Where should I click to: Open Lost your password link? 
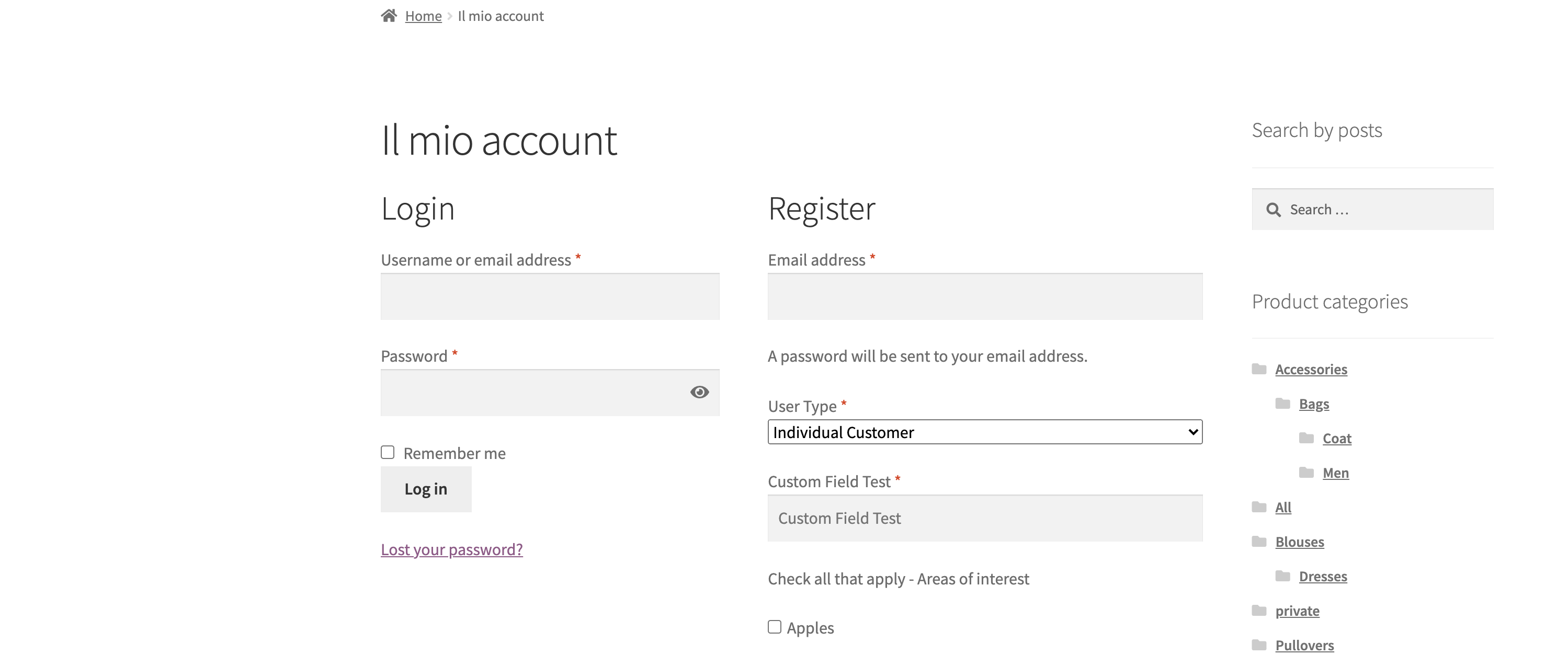point(452,550)
